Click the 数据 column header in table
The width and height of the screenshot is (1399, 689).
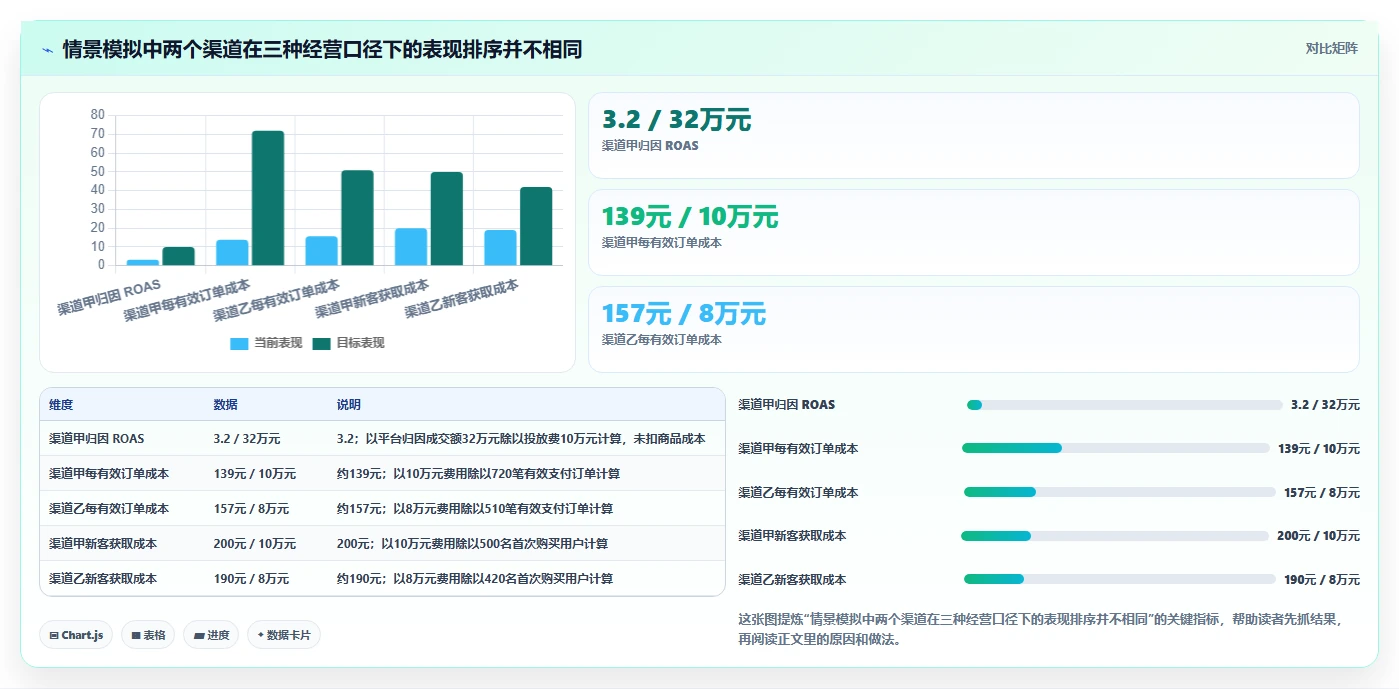pos(225,405)
